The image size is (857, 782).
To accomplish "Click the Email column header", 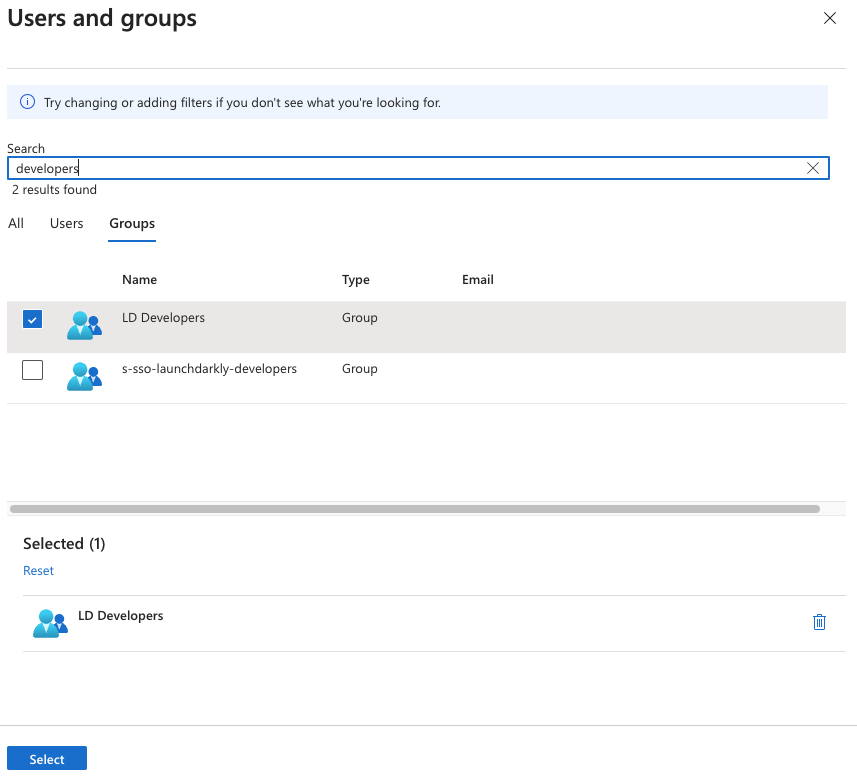I will 477,279.
